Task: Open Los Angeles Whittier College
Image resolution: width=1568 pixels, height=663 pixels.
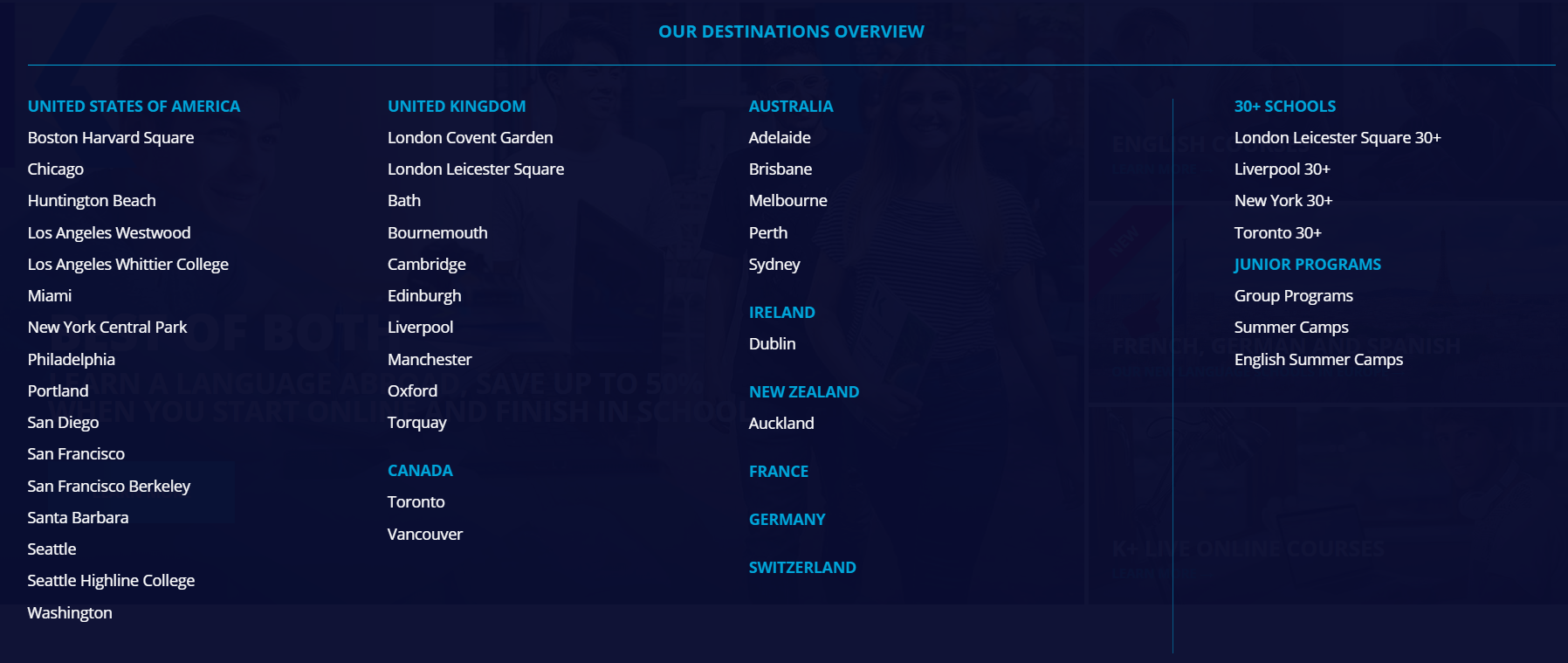Action: [128, 264]
